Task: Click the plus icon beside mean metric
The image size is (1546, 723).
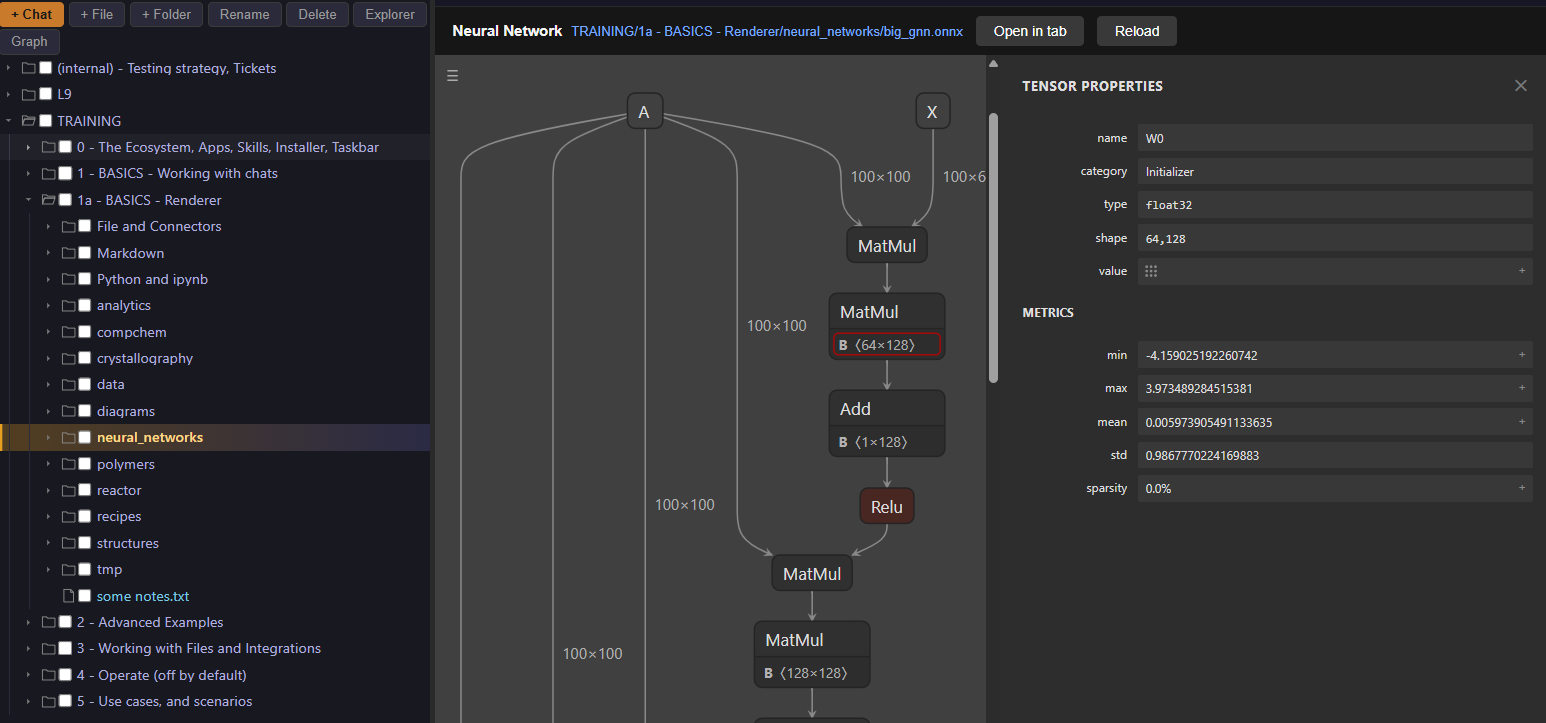Action: (1522, 422)
